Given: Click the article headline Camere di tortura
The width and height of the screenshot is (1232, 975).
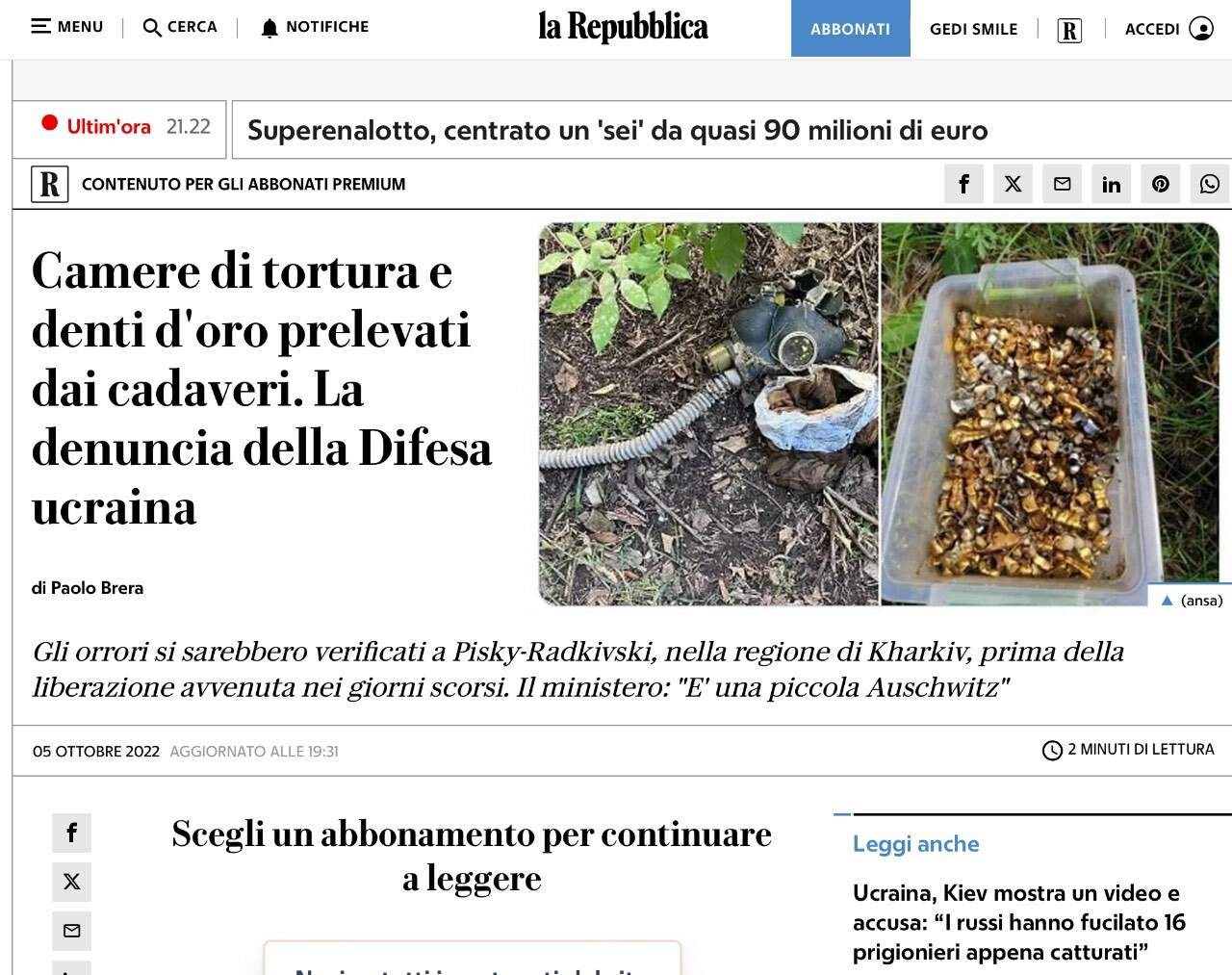Looking at the screenshot, I should point(262,389).
